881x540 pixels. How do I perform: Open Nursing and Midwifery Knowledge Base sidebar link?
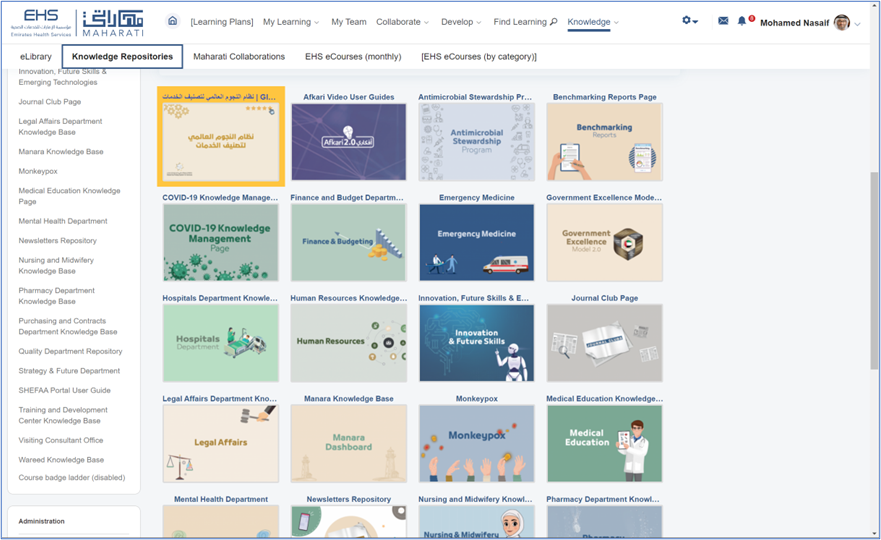(56, 265)
